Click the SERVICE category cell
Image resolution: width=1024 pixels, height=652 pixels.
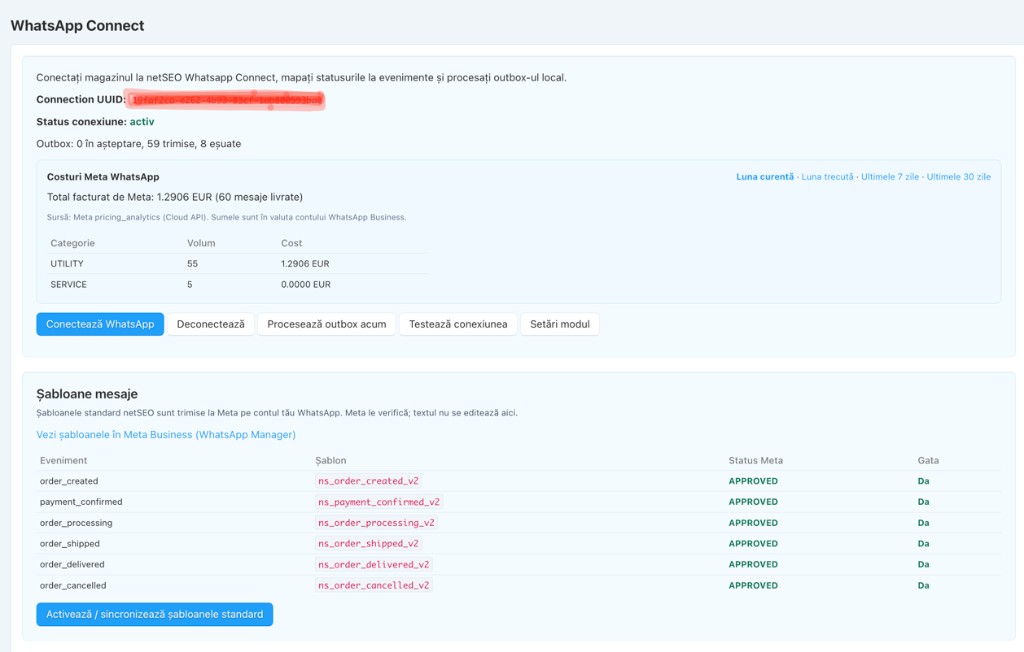(68, 285)
